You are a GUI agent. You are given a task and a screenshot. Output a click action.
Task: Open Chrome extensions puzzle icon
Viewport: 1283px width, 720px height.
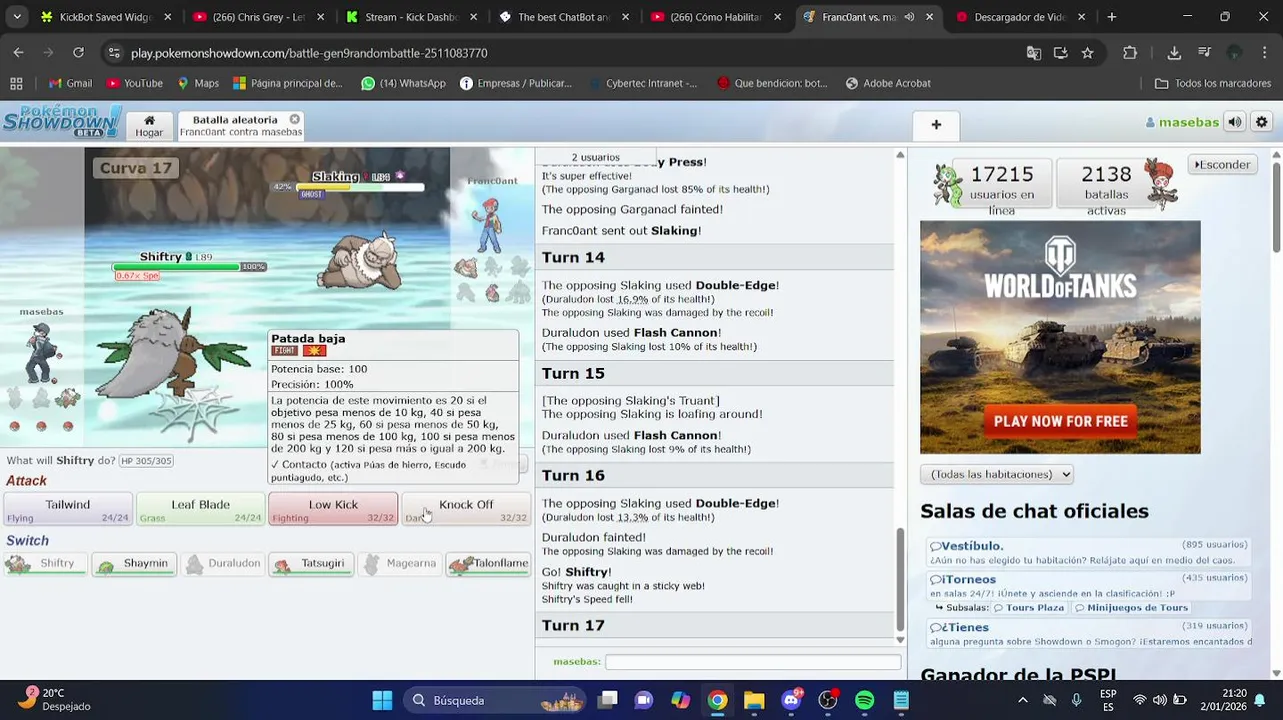click(x=1130, y=53)
